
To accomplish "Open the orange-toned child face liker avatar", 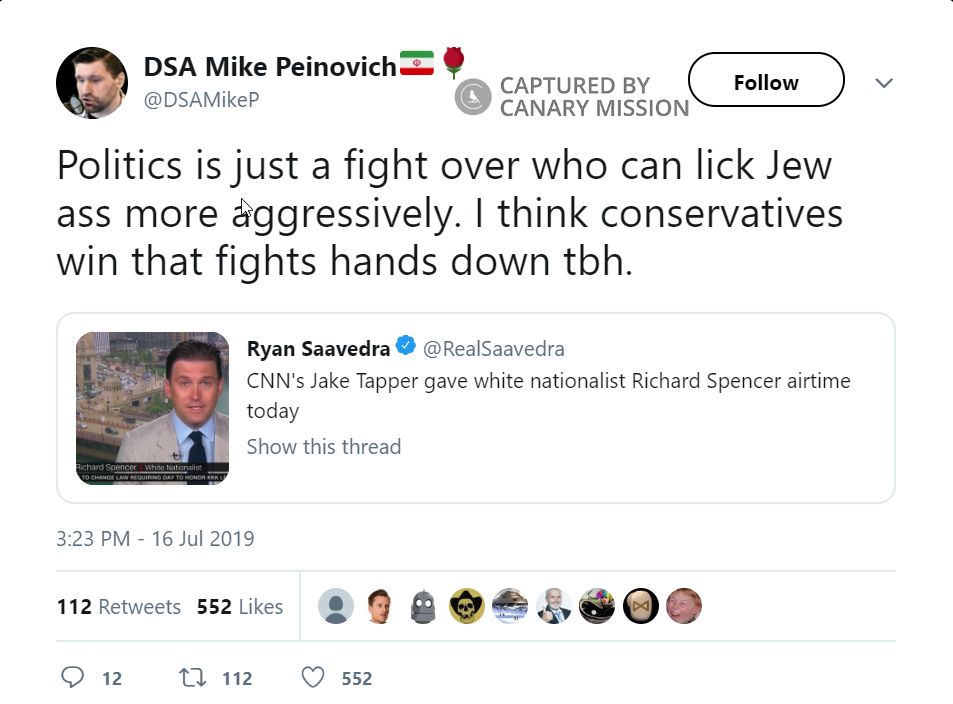I will pyautogui.click(x=684, y=606).
